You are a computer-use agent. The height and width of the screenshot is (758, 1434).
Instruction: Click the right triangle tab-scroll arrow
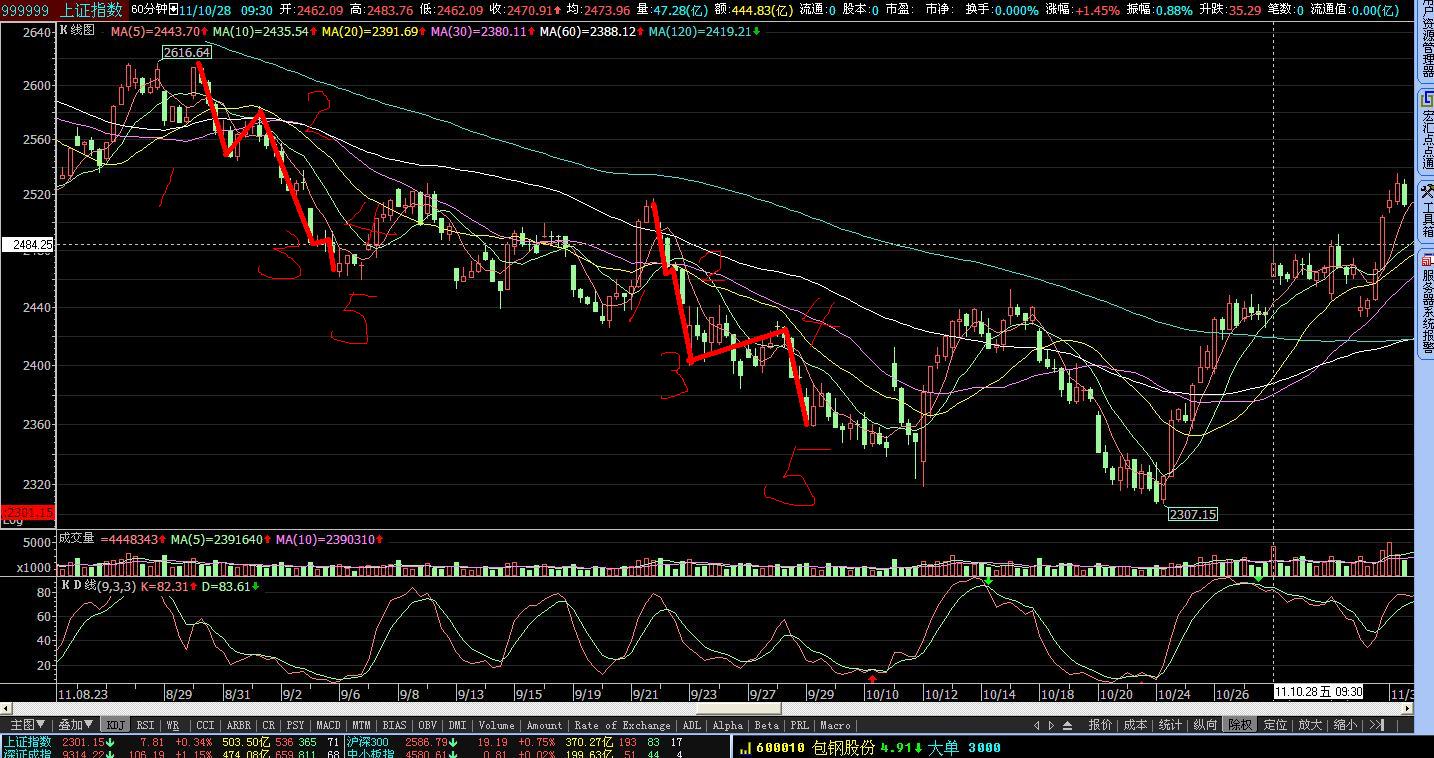click(x=1051, y=725)
